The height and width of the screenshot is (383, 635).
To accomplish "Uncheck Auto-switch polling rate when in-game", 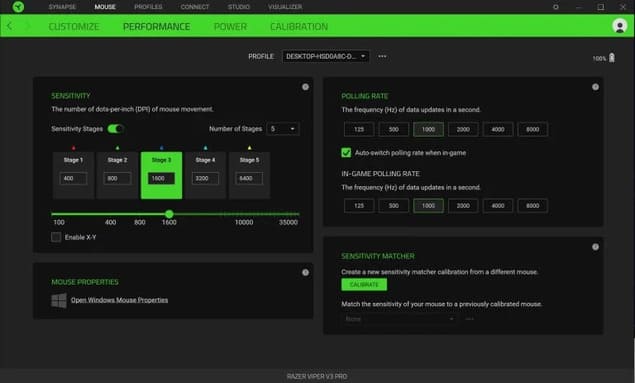I will coord(346,153).
